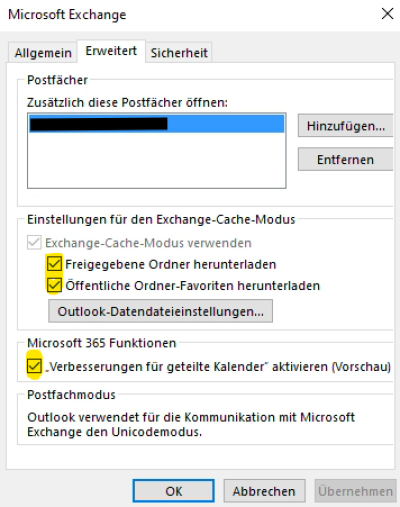Uncheck the Freigegebene Ordner herunterladen checkbox

tap(54, 264)
